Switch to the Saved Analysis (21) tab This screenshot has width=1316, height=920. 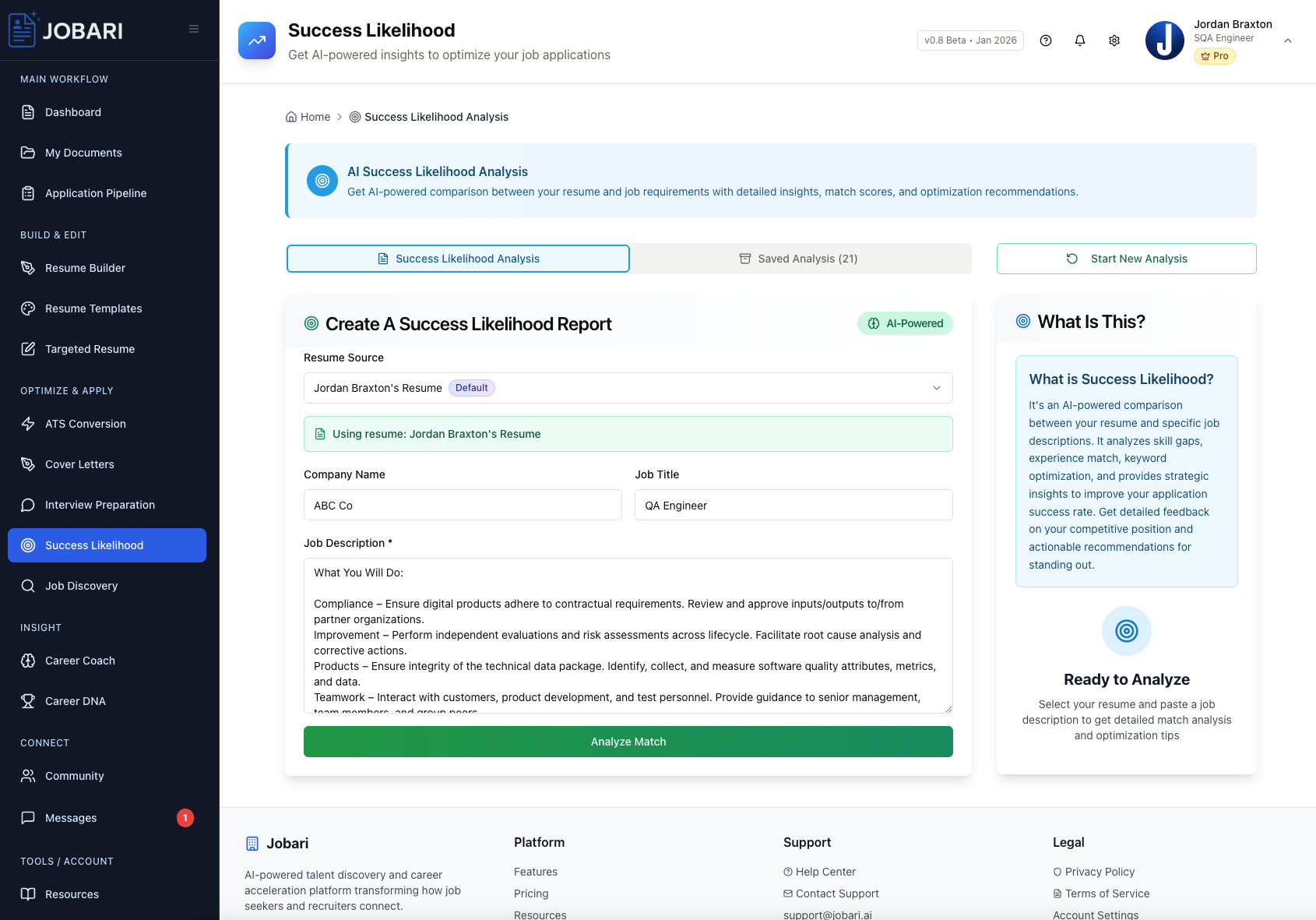[800, 258]
